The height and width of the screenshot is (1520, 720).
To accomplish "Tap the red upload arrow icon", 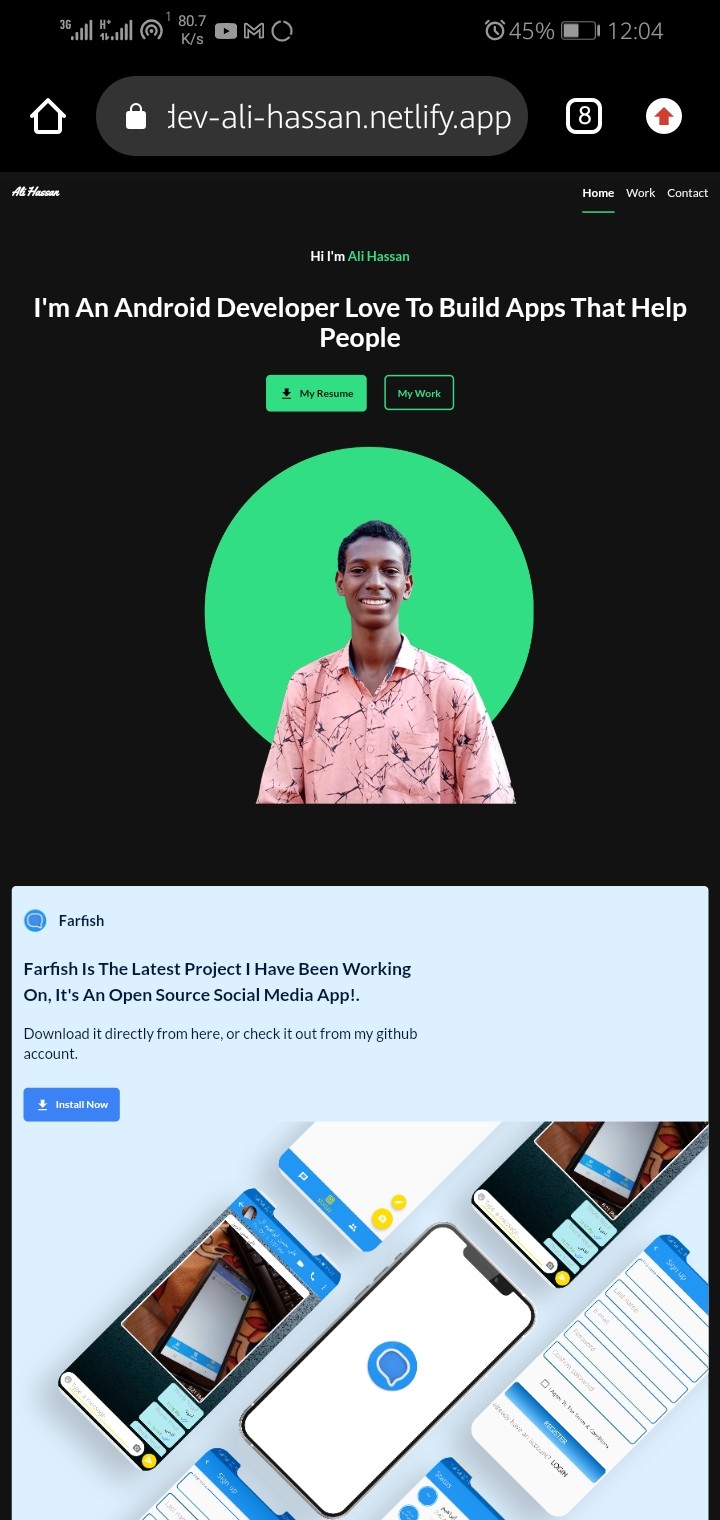I will click(663, 117).
